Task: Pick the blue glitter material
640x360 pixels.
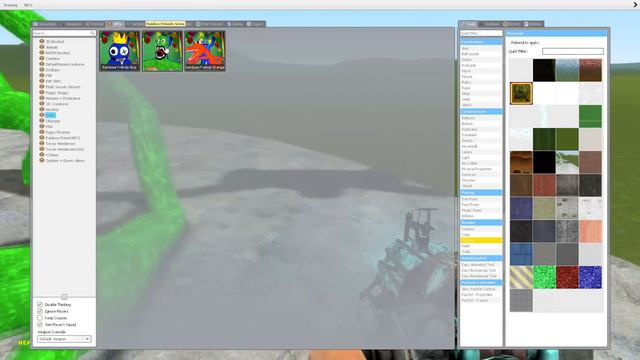Action: pos(590,277)
